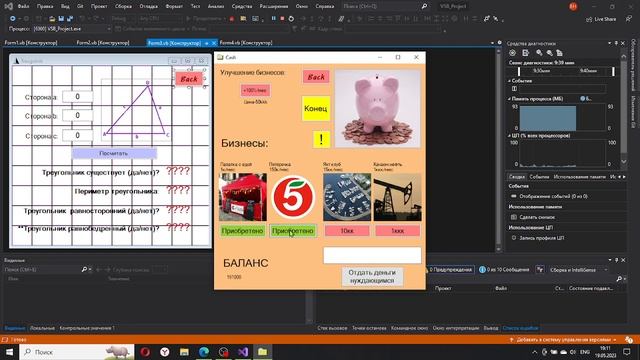Switch to the Локальные tab
The image size is (640, 360).
pyautogui.click(x=42, y=328)
